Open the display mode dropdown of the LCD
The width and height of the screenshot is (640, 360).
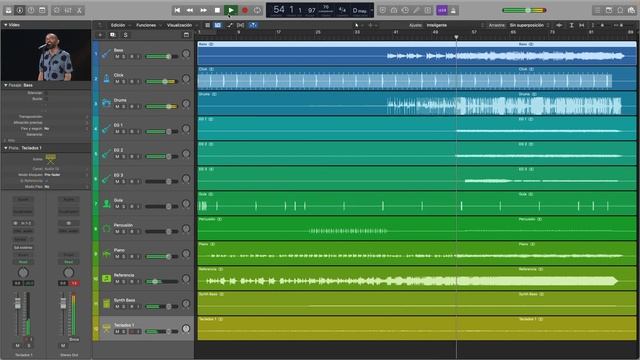tap(372, 10)
